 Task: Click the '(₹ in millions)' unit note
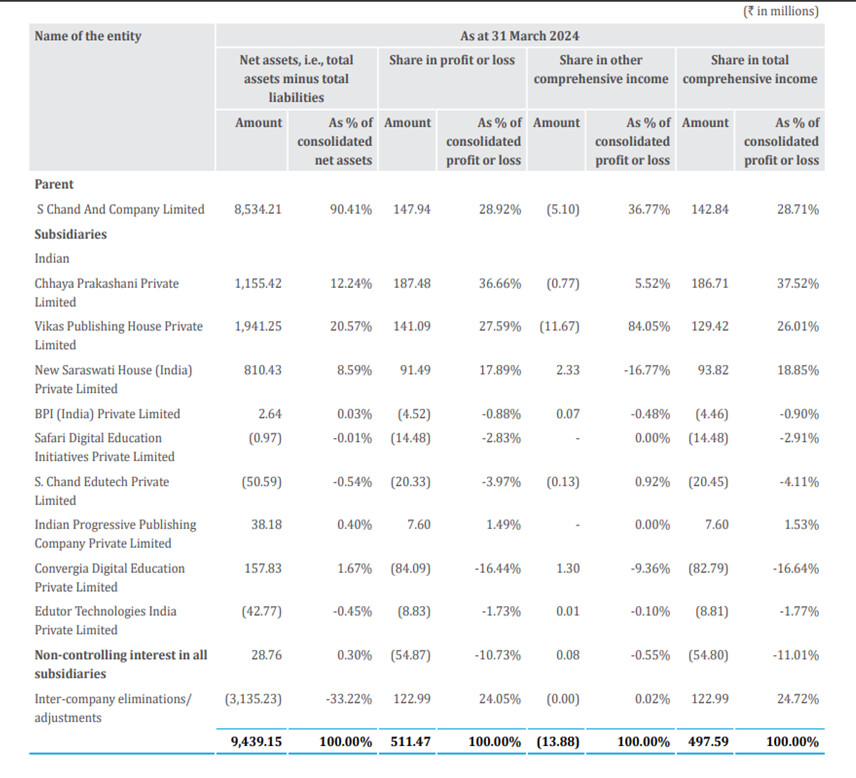pyautogui.click(x=780, y=11)
